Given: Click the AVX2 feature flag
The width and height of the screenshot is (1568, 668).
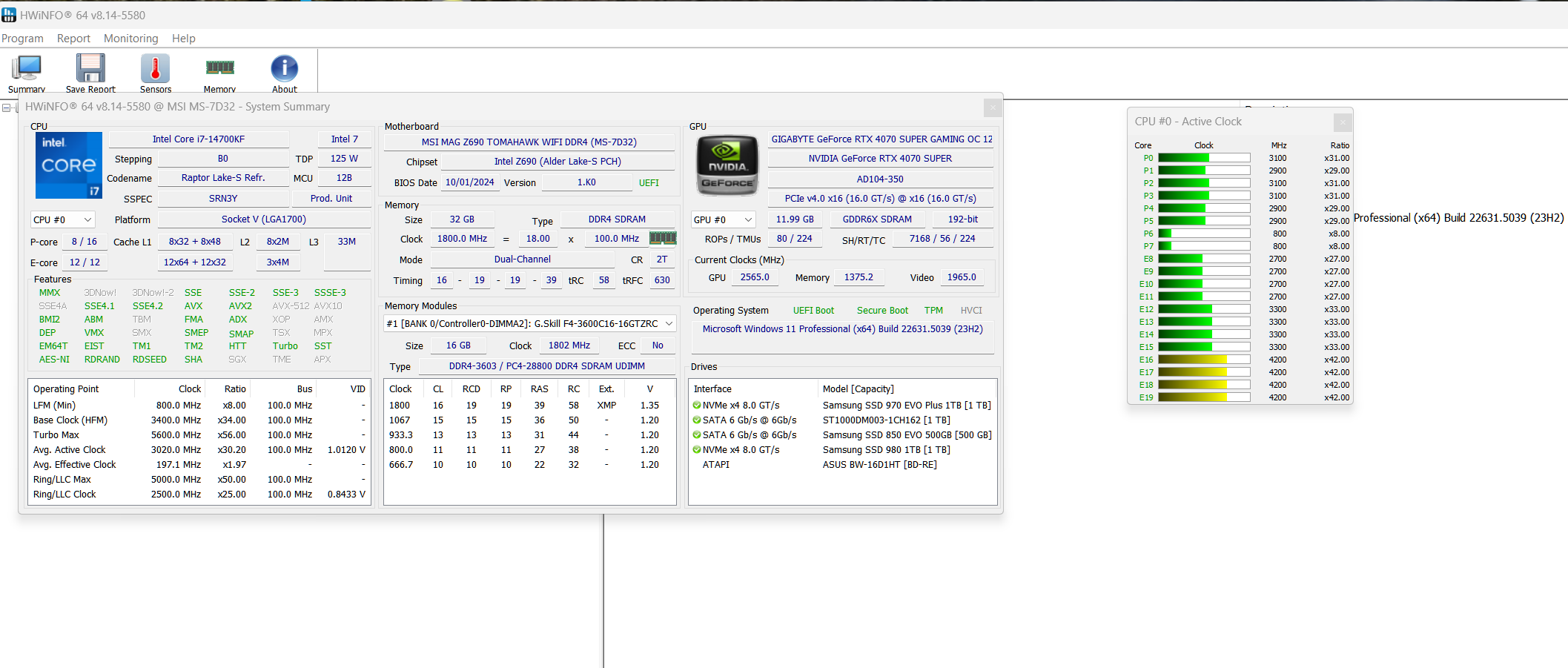Looking at the screenshot, I should pos(240,306).
